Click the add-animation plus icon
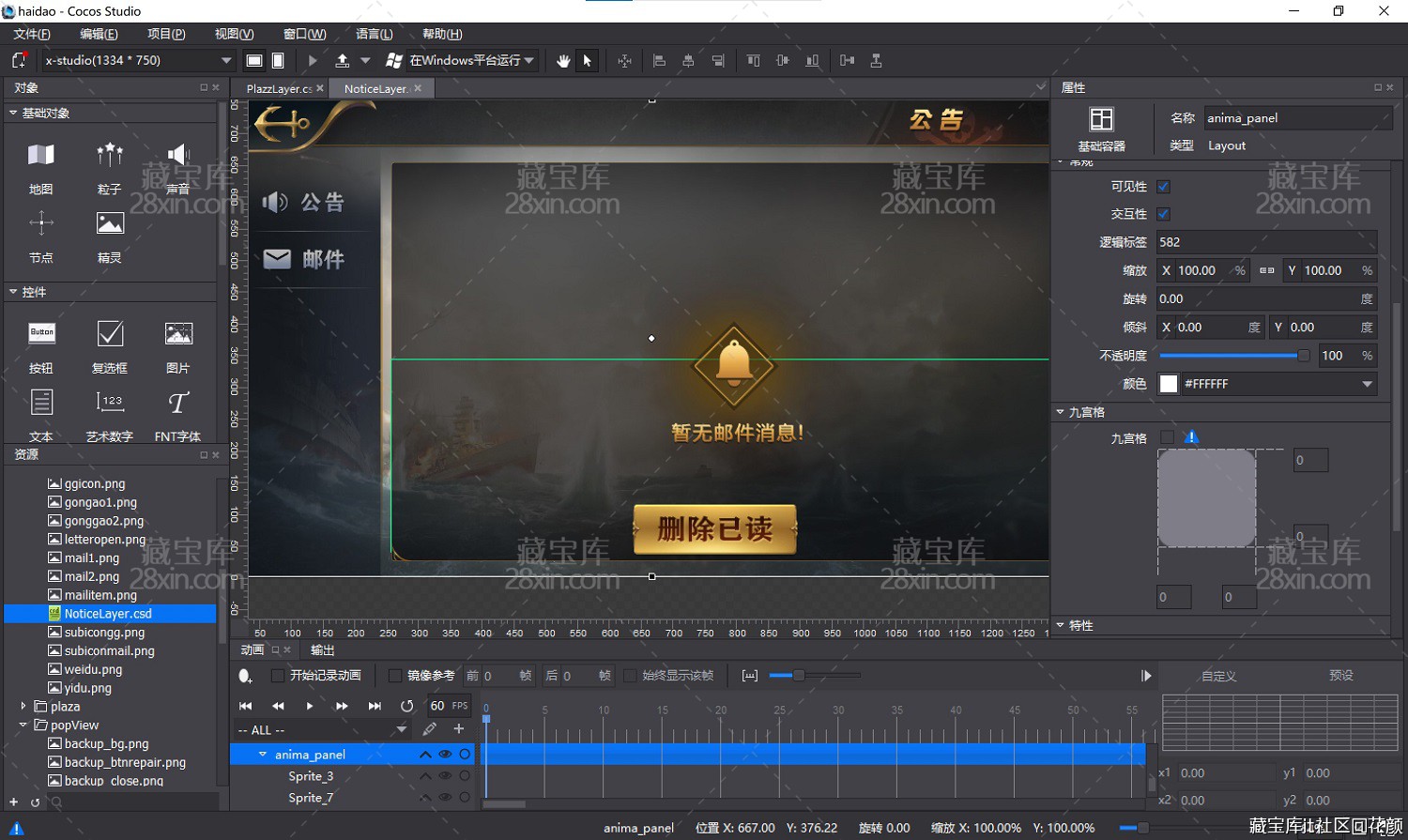The image size is (1408, 840). pos(459,728)
